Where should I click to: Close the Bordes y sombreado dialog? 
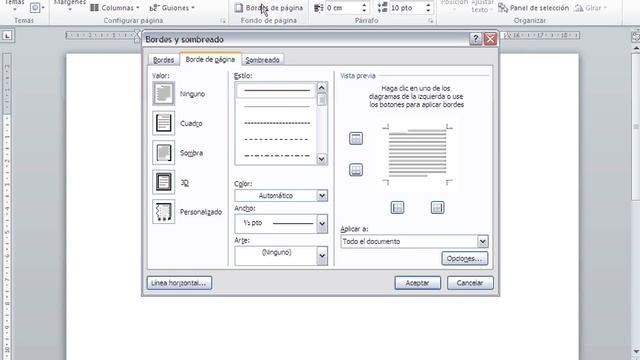pyautogui.click(x=490, y=39)
